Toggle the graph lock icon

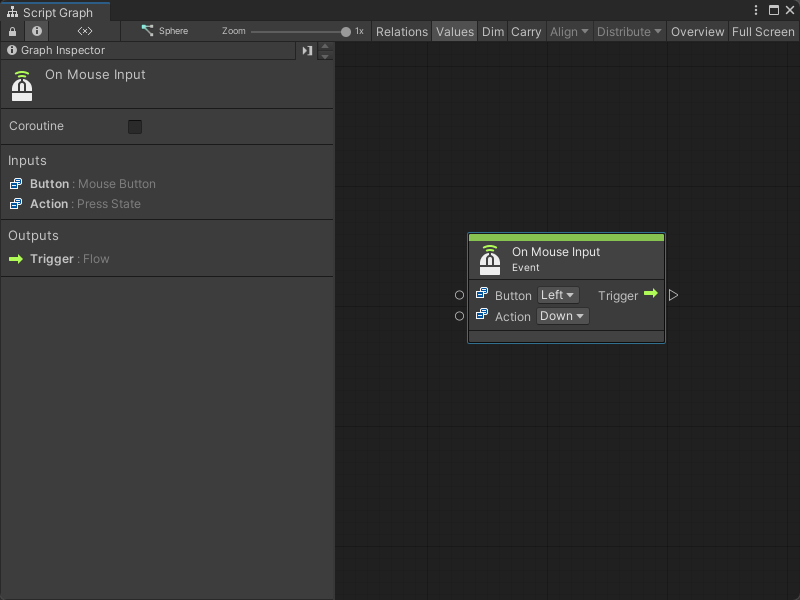(x=10, y=31)
